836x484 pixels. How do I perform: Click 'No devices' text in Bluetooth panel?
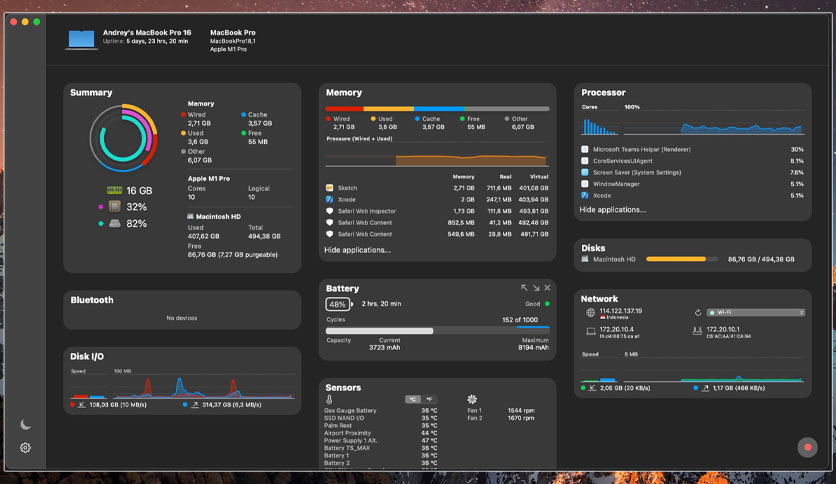tap(182, 318)
